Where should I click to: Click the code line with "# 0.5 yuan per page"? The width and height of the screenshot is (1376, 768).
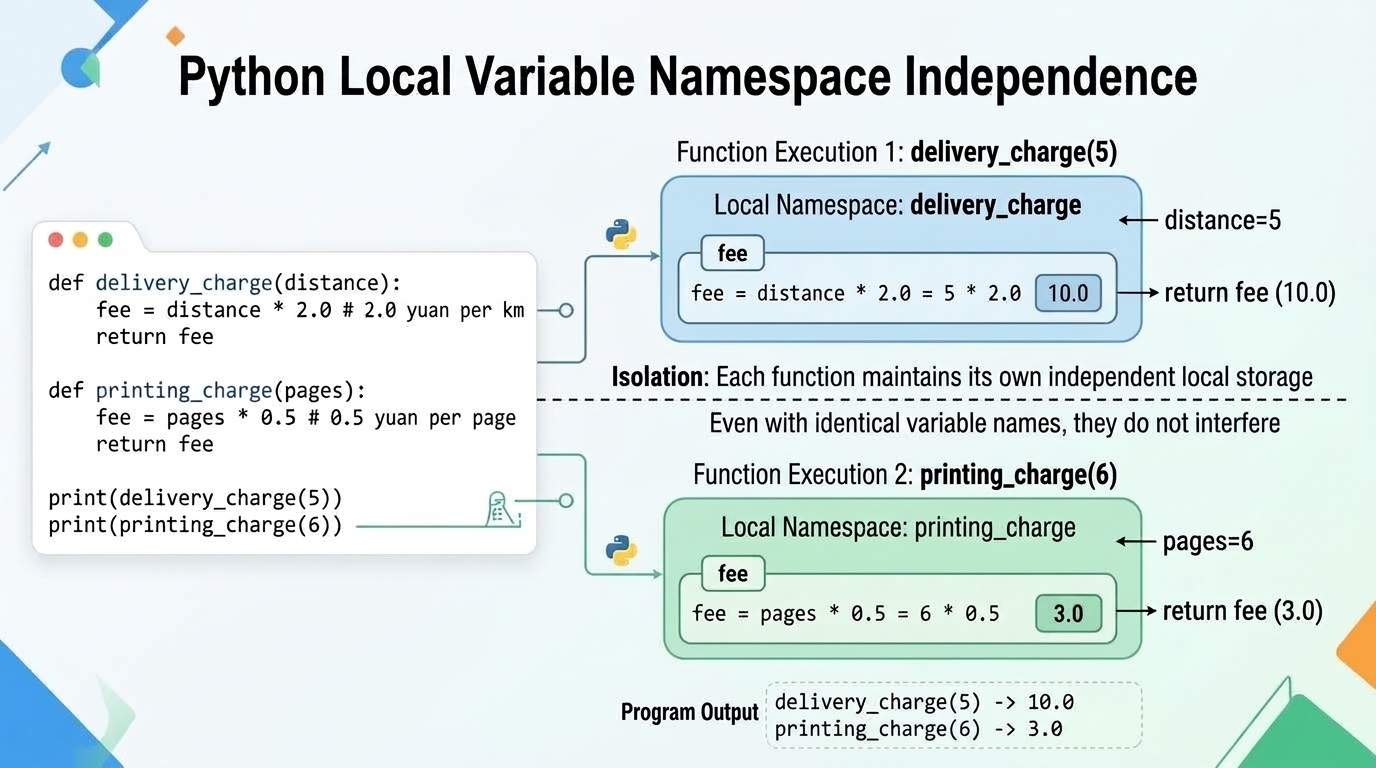[306, 418]
